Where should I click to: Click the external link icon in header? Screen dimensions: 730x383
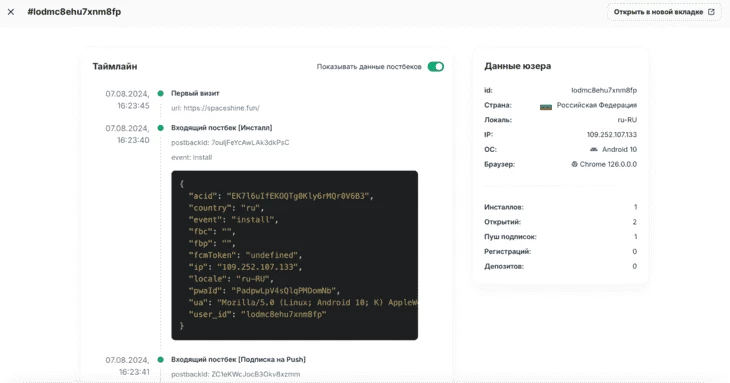711,12
